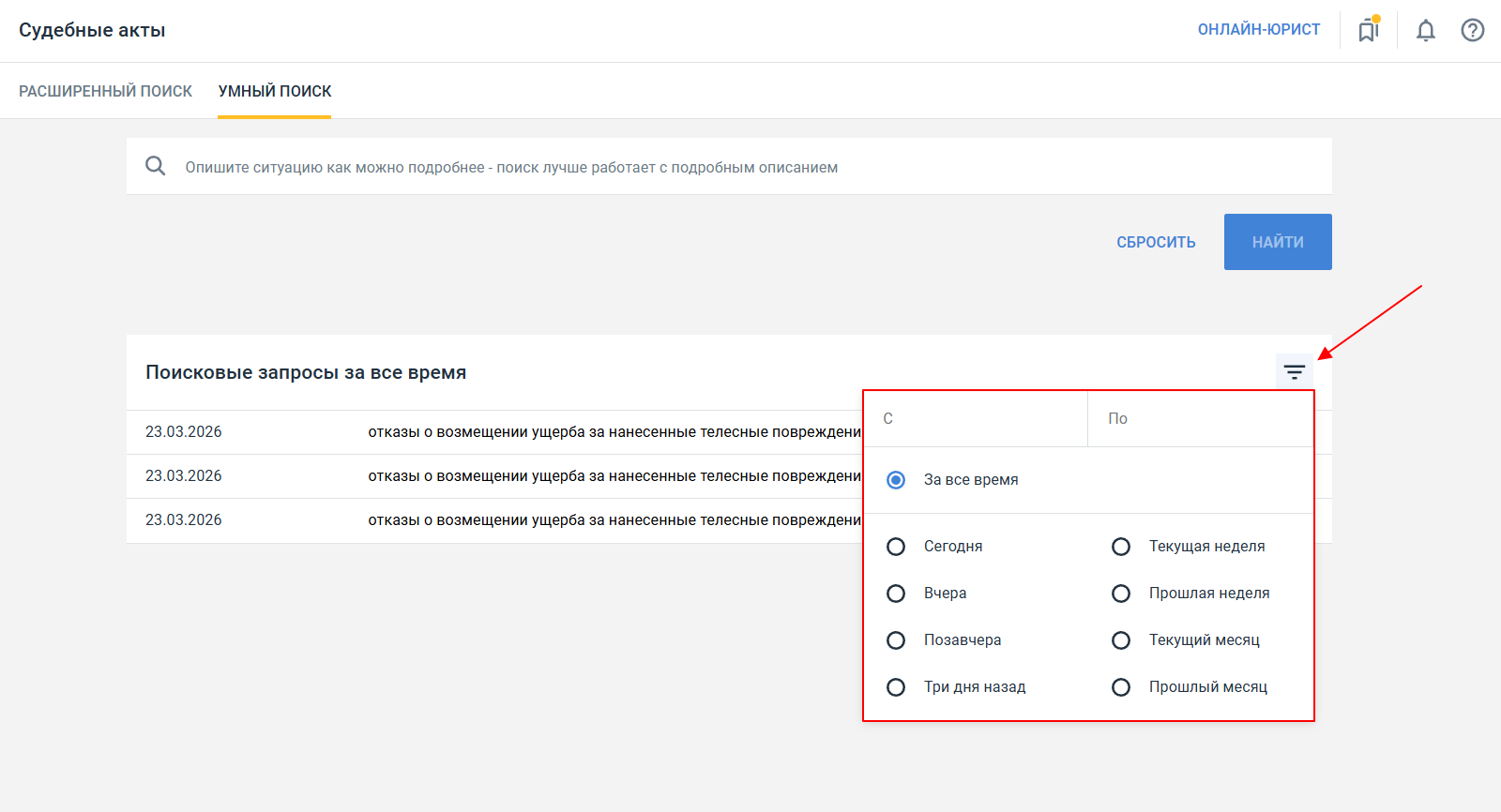Pick the 'Три дня назад' option

click(896, 687)
